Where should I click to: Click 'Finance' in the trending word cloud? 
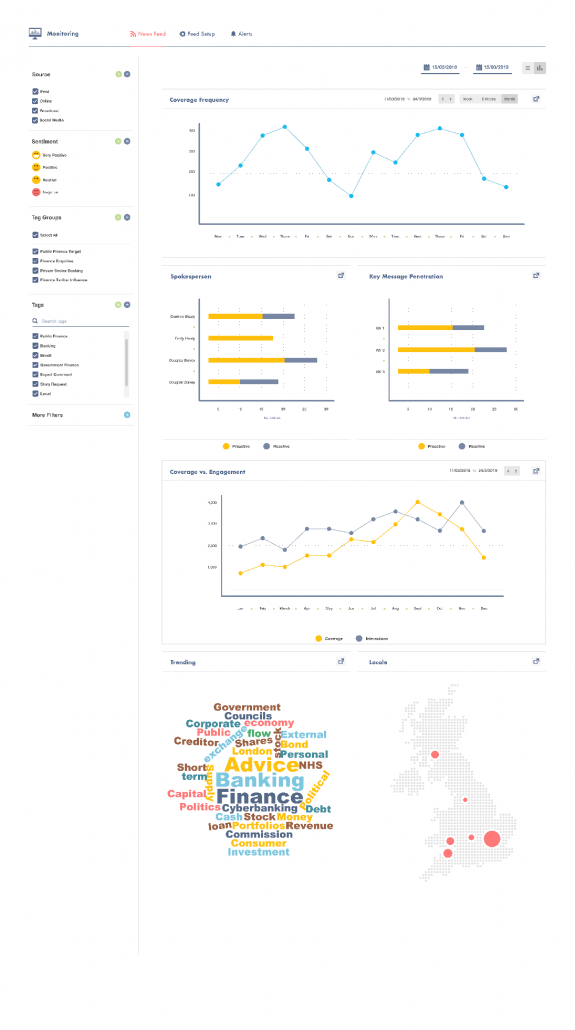pyautogui.click(x=260, y=797)
